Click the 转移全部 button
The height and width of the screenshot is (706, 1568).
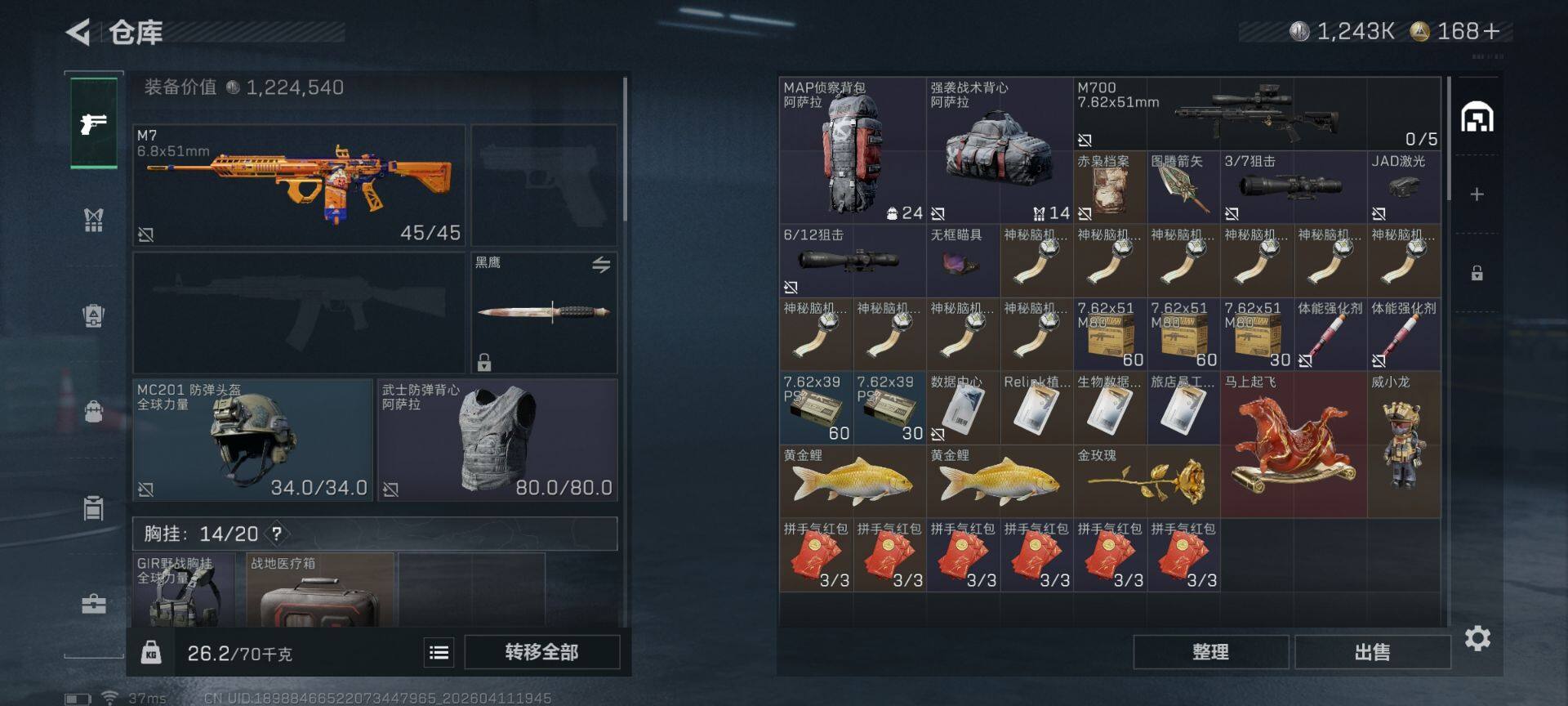click(x=542, y=652)
